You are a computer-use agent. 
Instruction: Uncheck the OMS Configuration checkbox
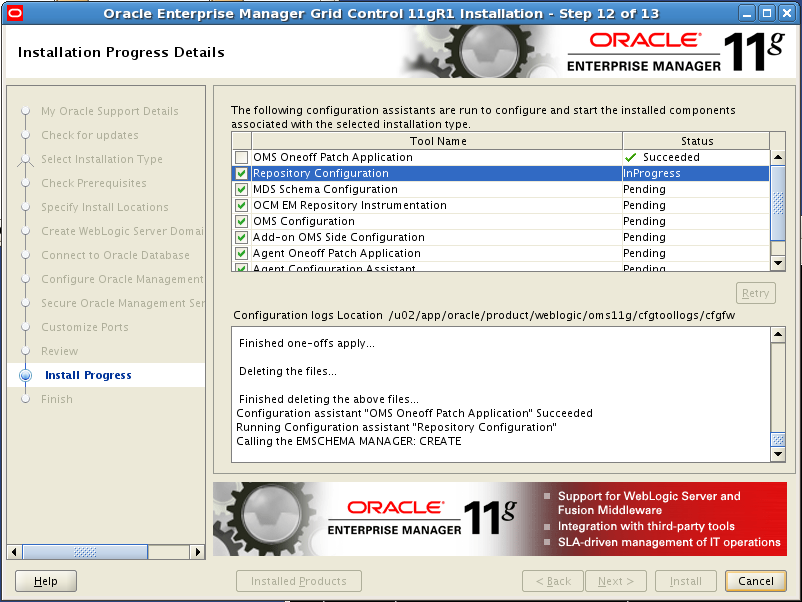click(x=241, y=221)
